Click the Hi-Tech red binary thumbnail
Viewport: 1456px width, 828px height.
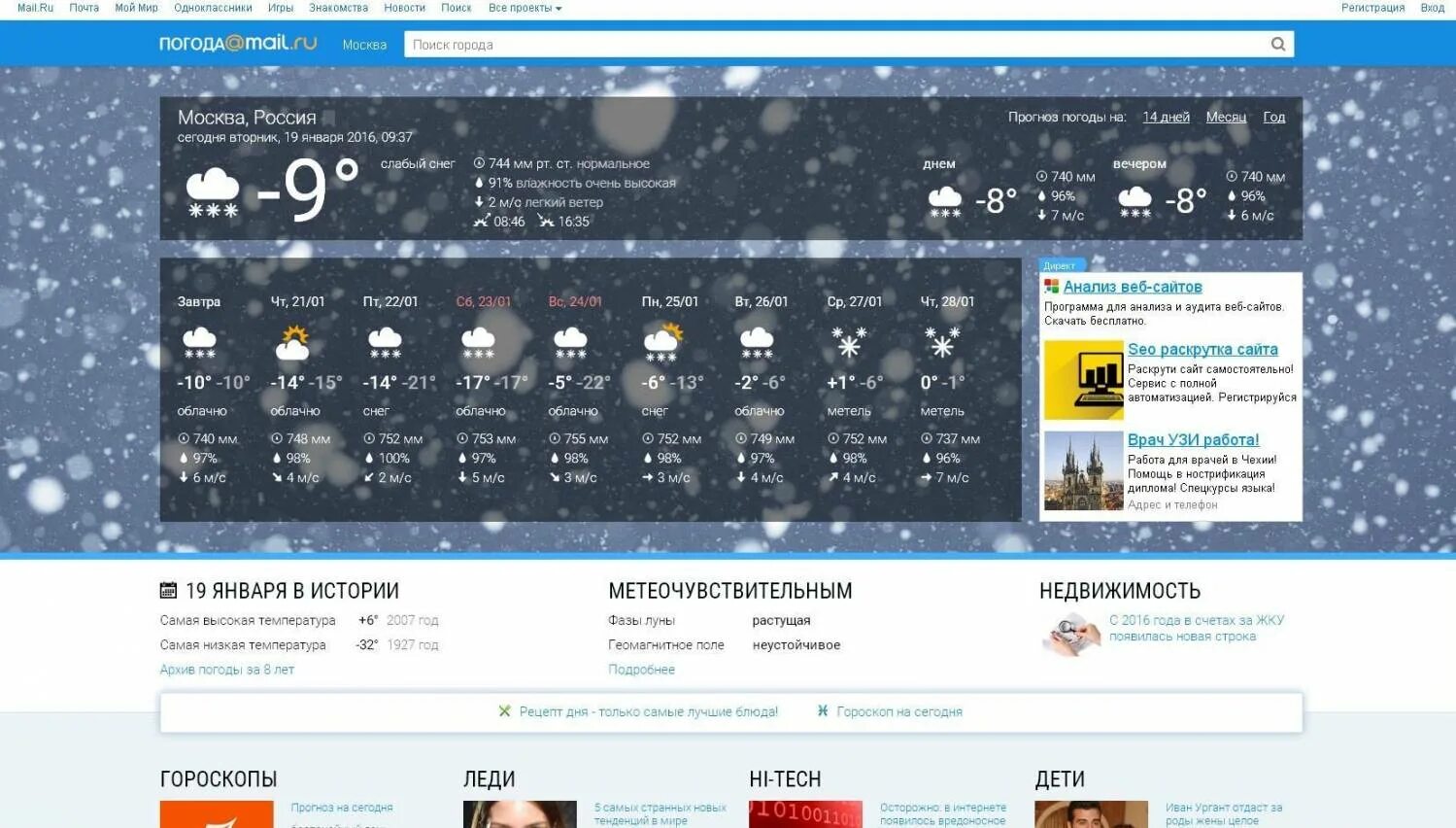click(x=805, y=814)
